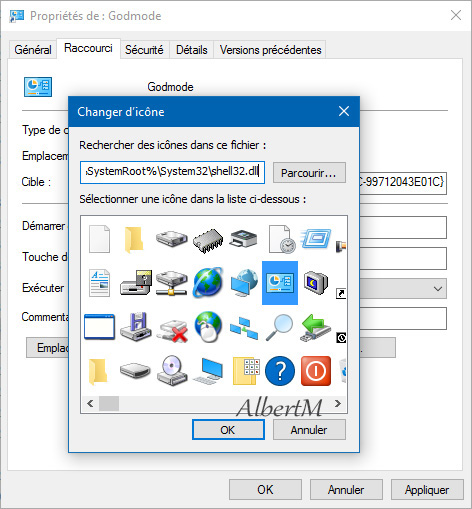The image size is (472, 509).
Task: Choose the highlighted control panel icon
Action: click(280, 283)
